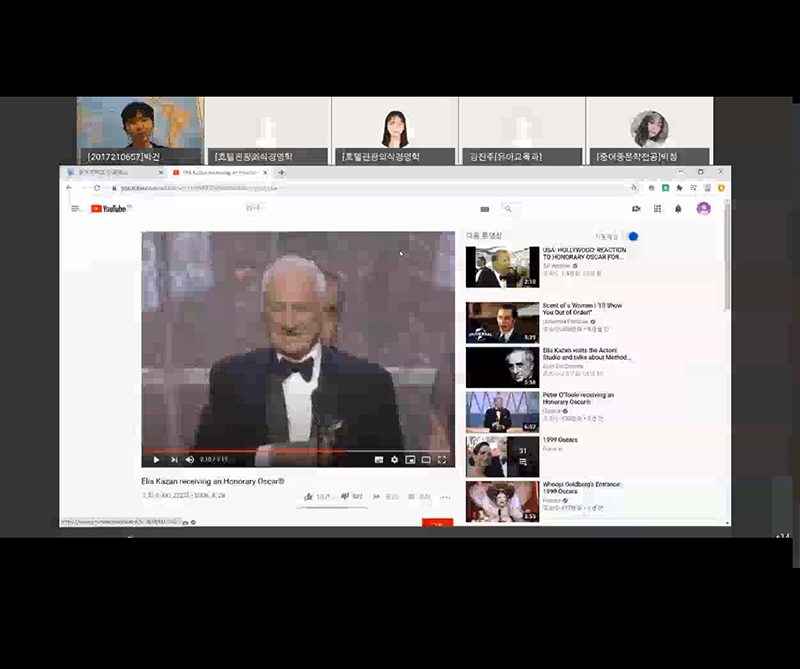Open 'Elia Kazan visits the Actors Studio' video
The width and height of the screenshot is (800, 669).
[x=586, y=354]
